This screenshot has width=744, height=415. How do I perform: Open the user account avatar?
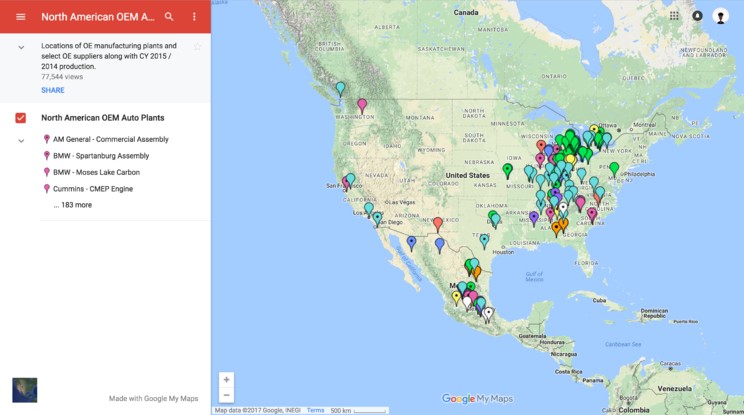point(720,16)
